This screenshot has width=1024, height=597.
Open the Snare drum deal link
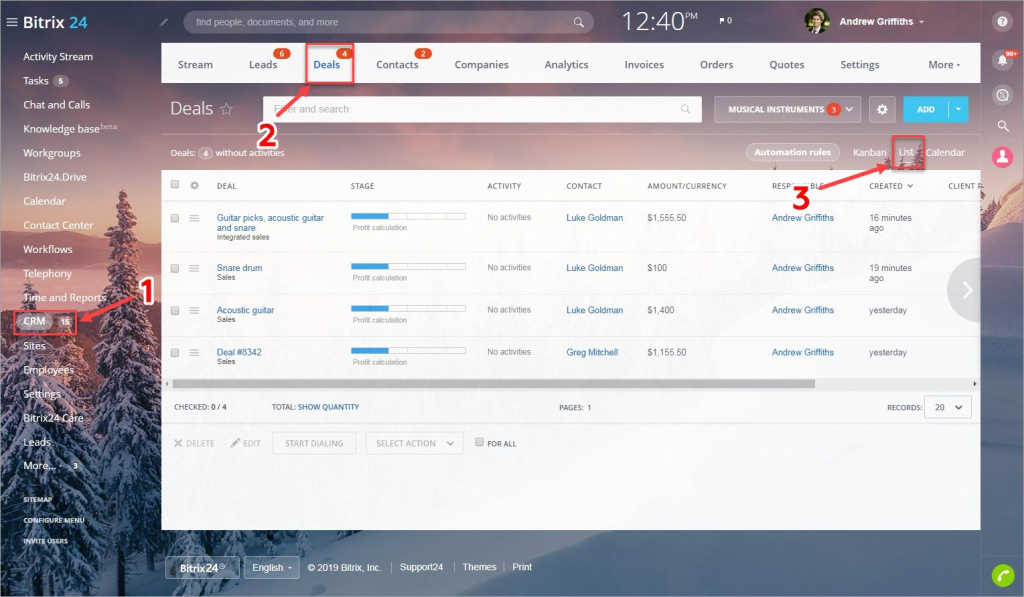point(239,268)
